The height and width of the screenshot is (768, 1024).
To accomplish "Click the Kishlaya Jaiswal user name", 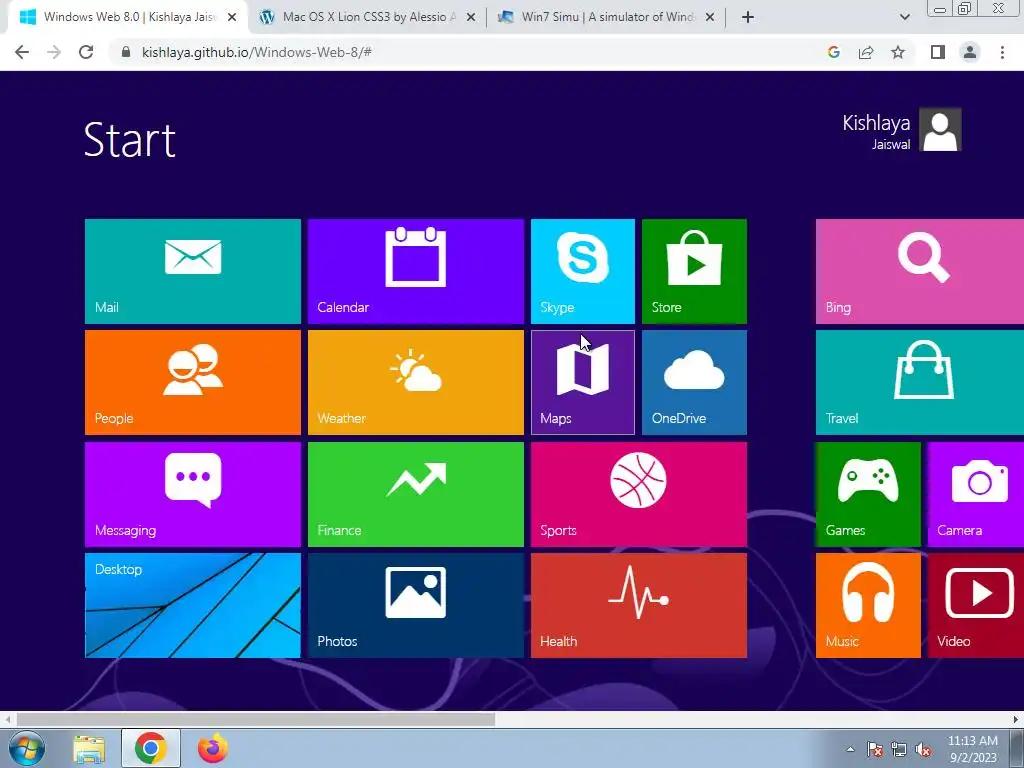I will 876,132.
